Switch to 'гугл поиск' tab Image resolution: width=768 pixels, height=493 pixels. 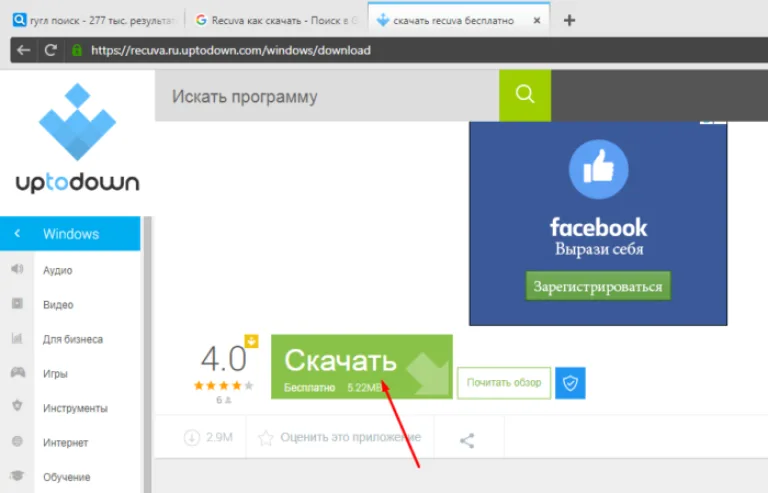[93, 20]
